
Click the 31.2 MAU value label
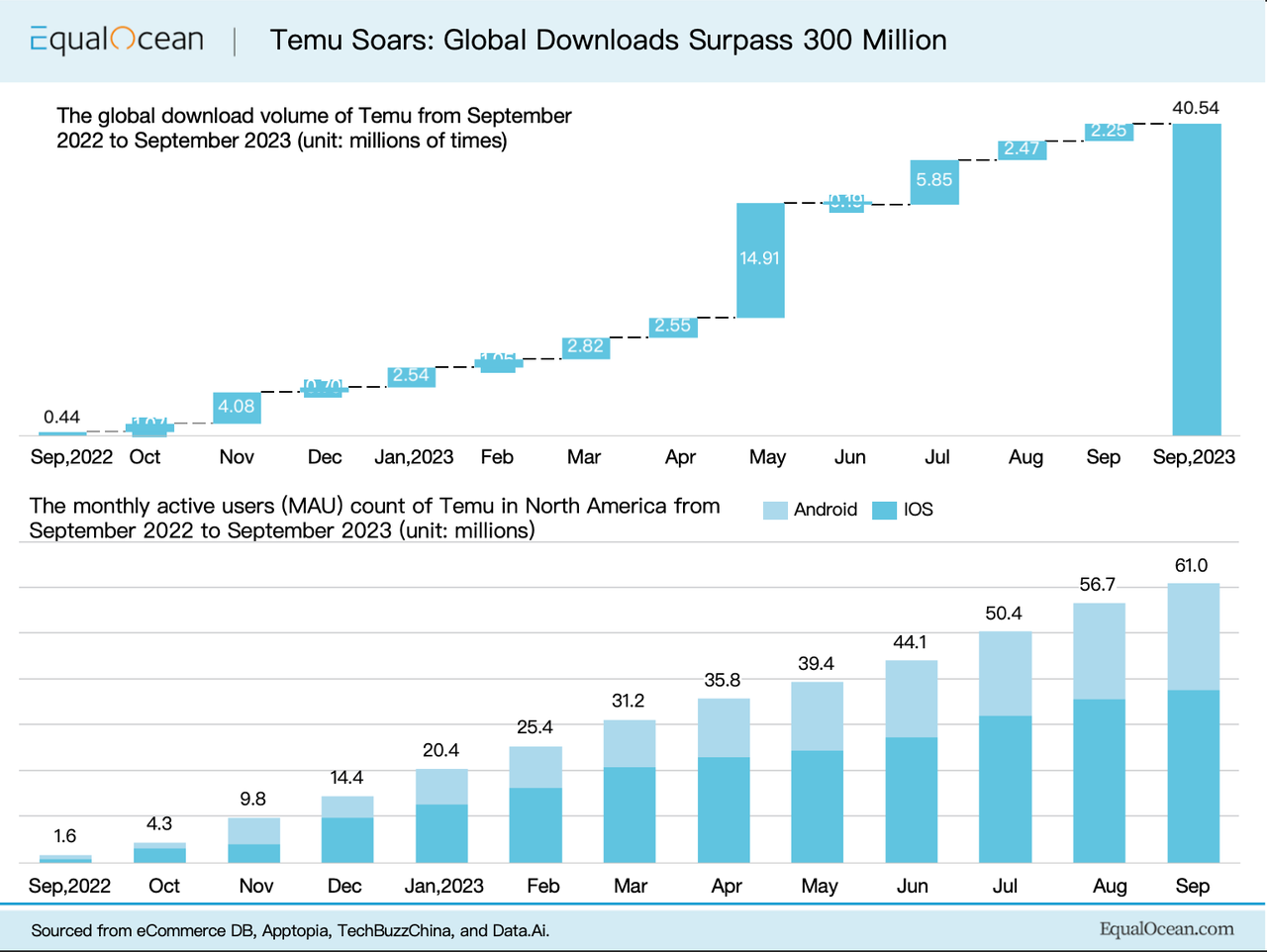(x=629, y=701)
